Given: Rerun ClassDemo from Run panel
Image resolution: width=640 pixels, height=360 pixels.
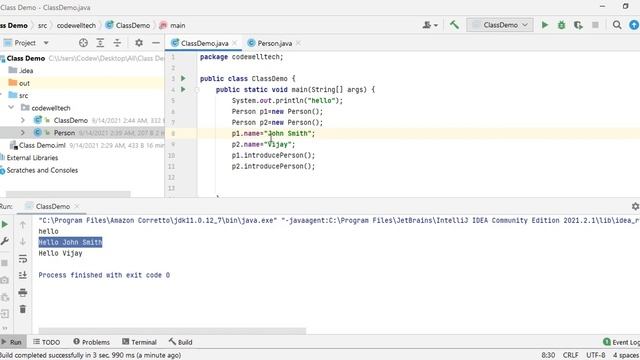Looking at the screenshot, I should [5, 224].
